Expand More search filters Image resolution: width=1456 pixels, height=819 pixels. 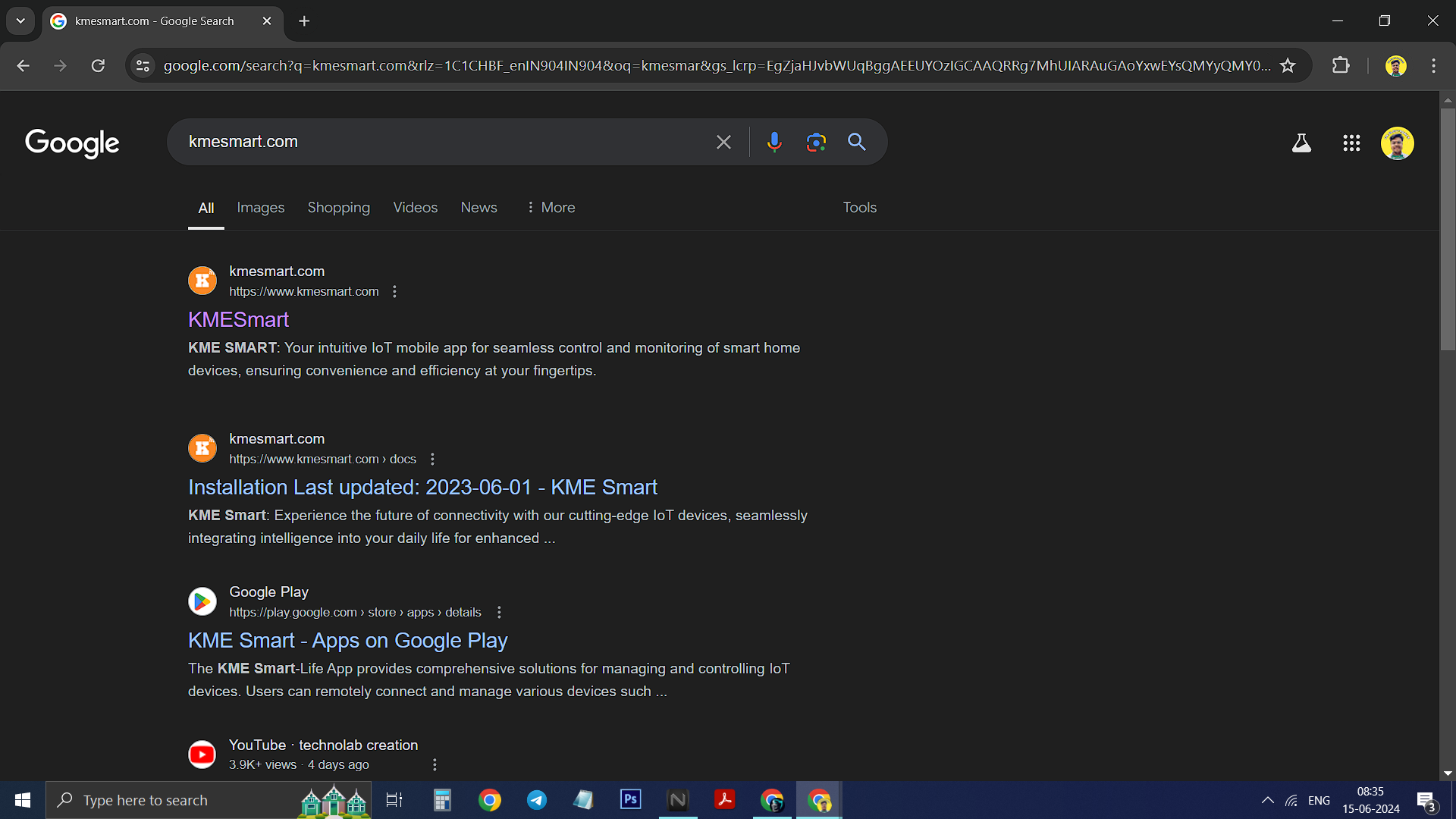point(551,208)
